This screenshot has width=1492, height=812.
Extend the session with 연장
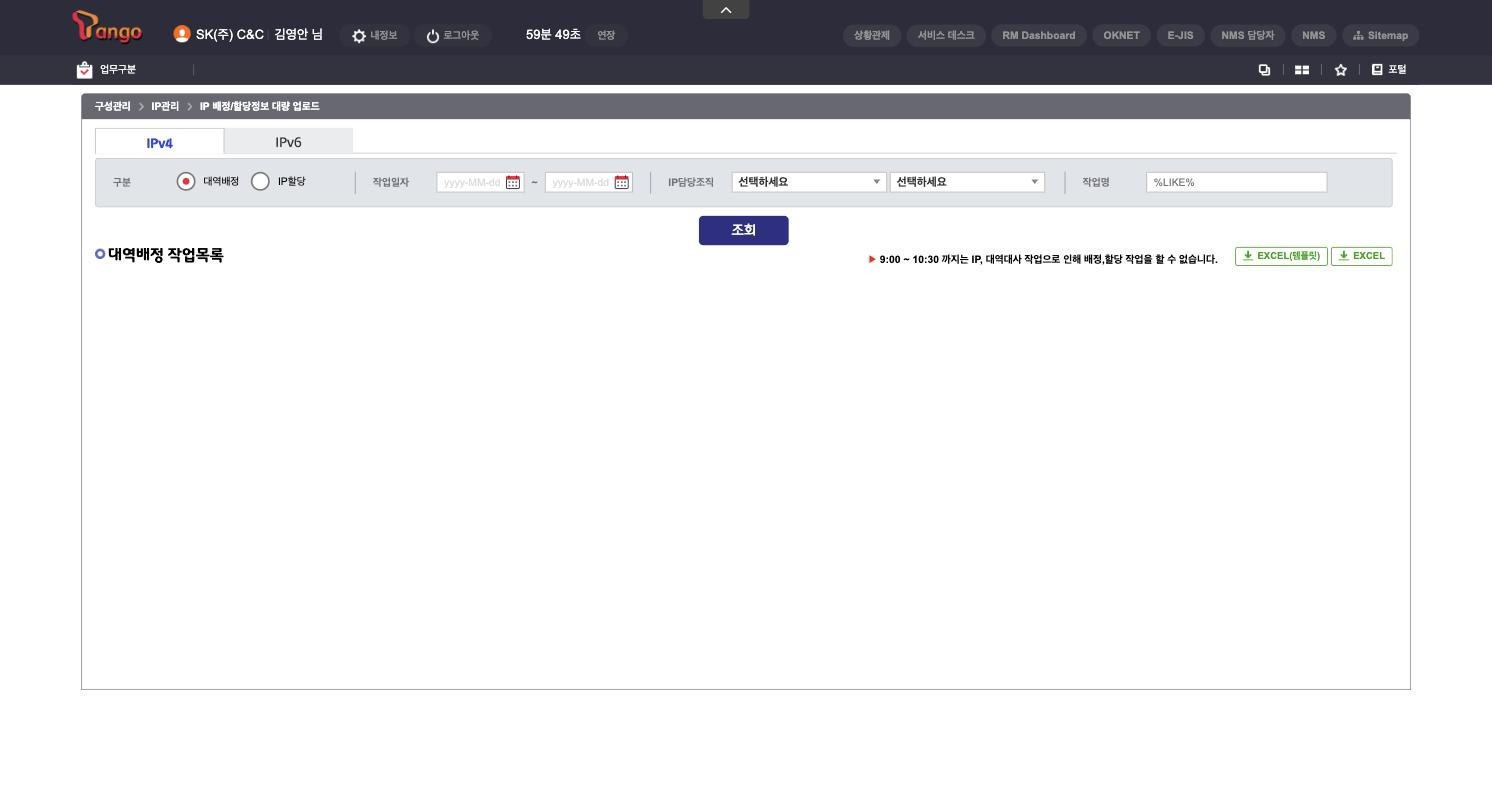pyautogui.click(x=606, y=36)
